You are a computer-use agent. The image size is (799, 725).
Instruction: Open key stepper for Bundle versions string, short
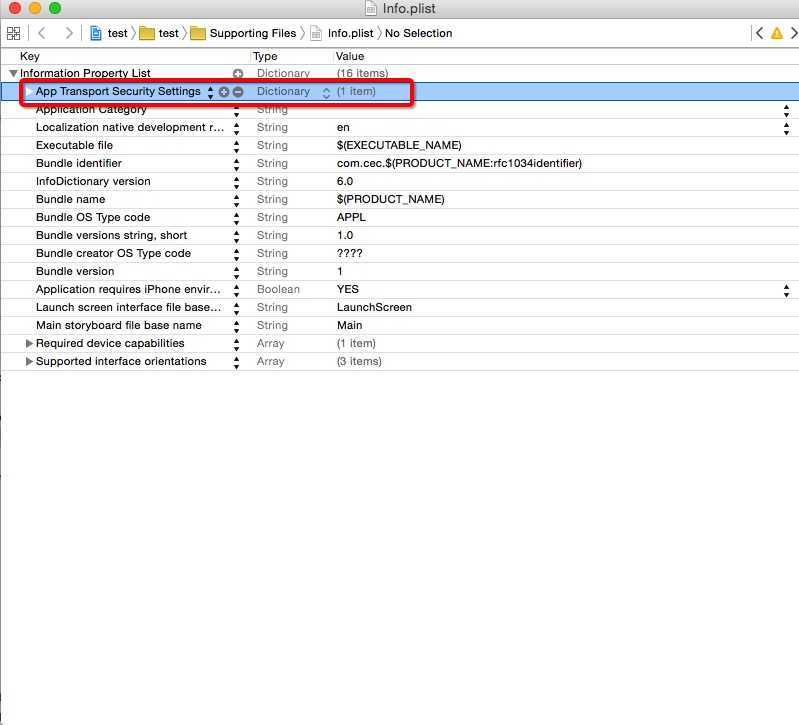click(236, 236)
